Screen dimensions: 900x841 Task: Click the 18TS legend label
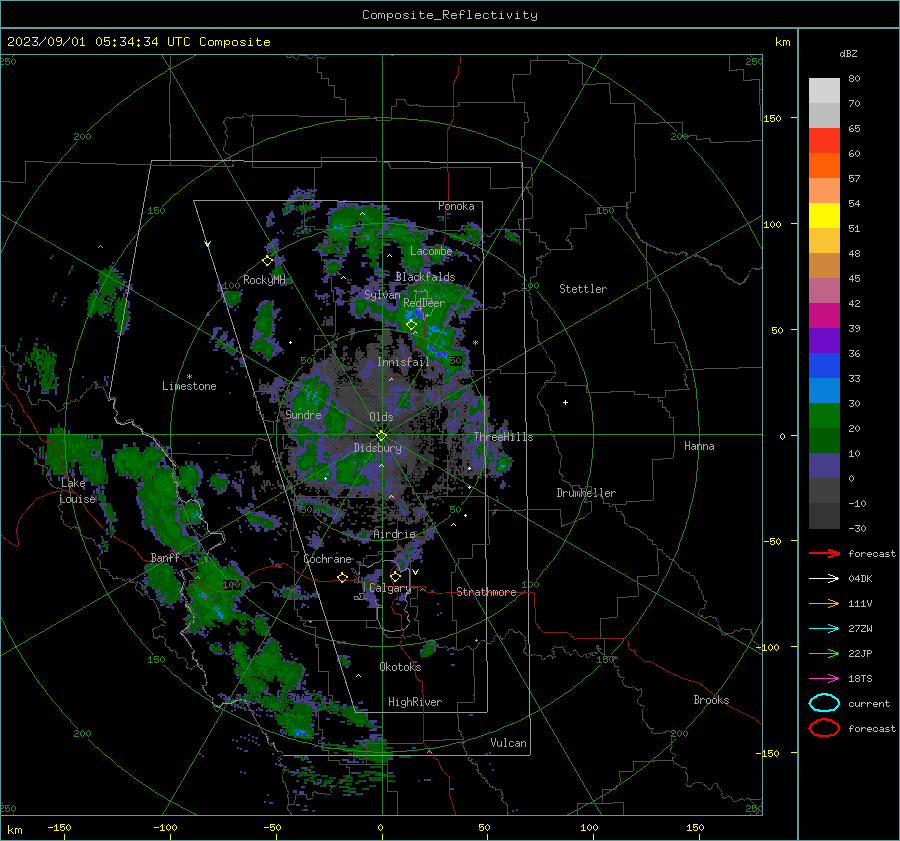(x=860, y=679)
